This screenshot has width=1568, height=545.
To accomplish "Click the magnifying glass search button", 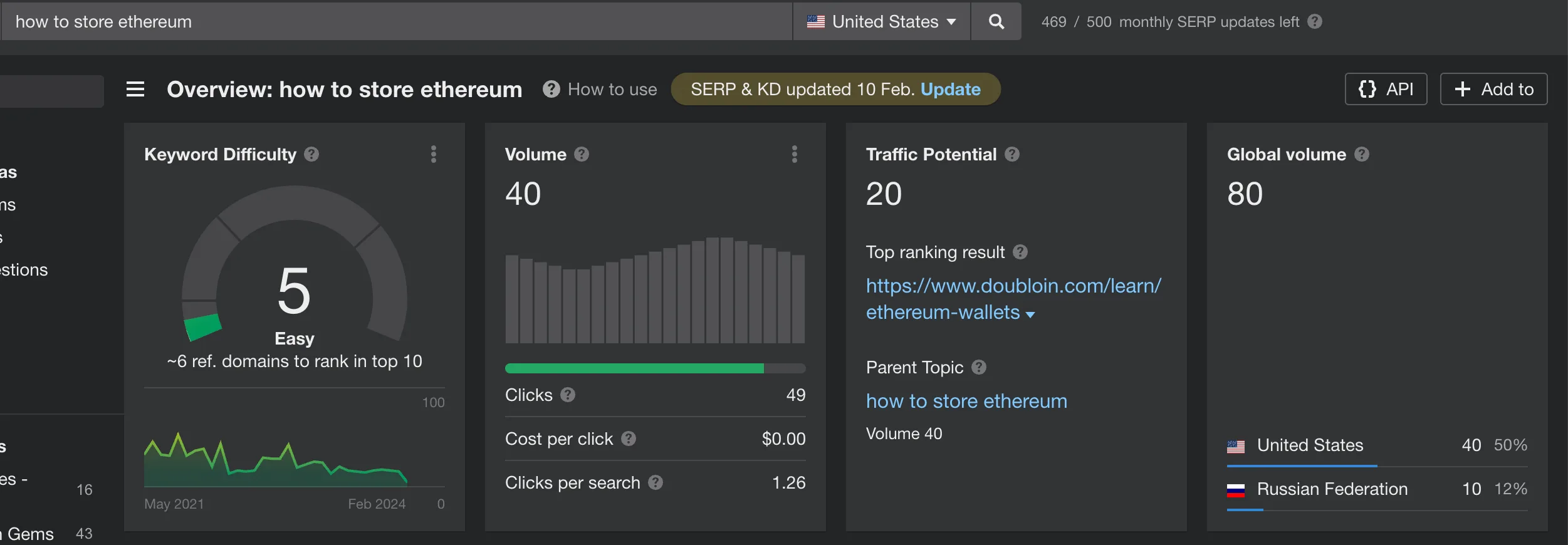I will (x=996, y=22).
